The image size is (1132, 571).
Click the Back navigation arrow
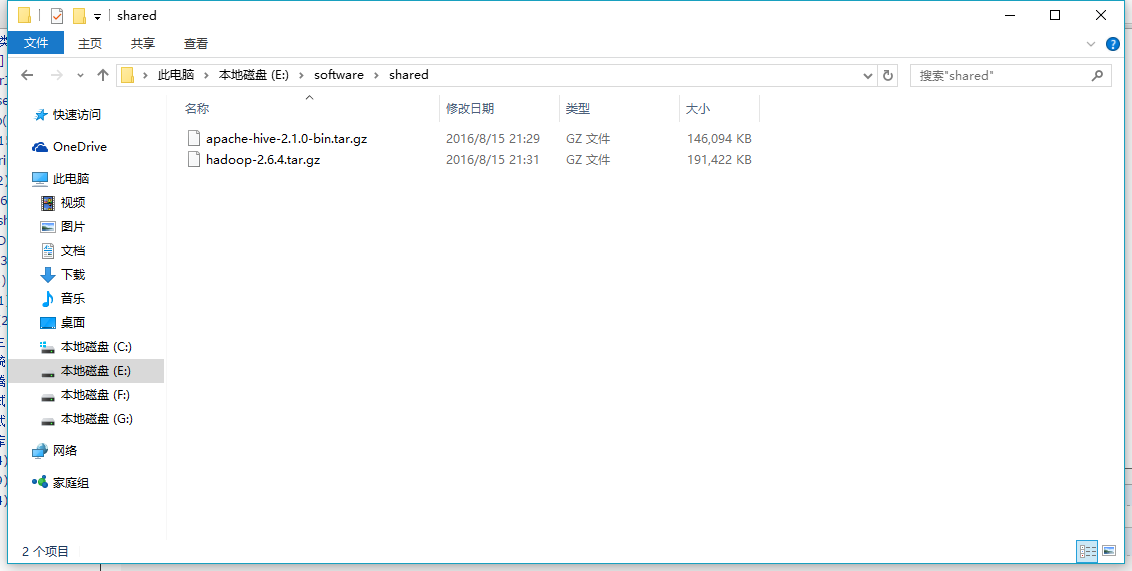pos(27,75)
